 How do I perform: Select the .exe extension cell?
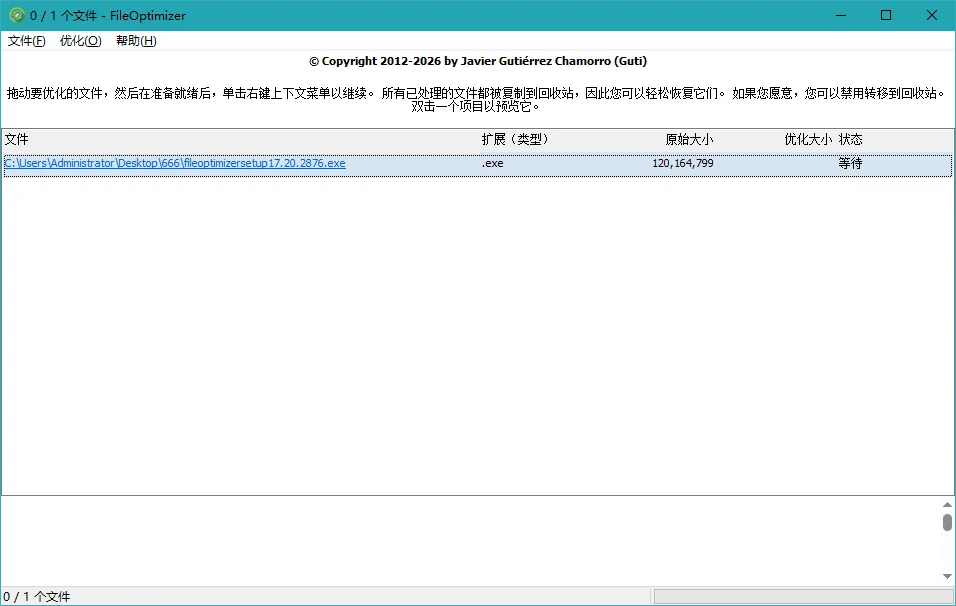[493, 163]
